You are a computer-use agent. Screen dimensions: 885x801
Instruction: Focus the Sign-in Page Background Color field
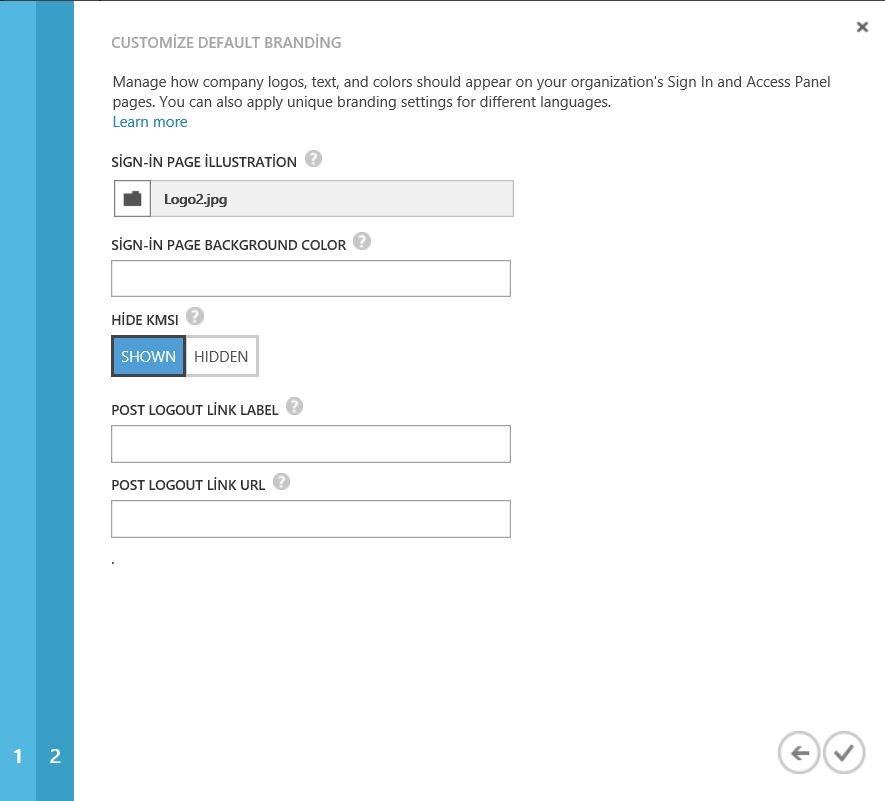pyautogui.click(x=311, y=279)
